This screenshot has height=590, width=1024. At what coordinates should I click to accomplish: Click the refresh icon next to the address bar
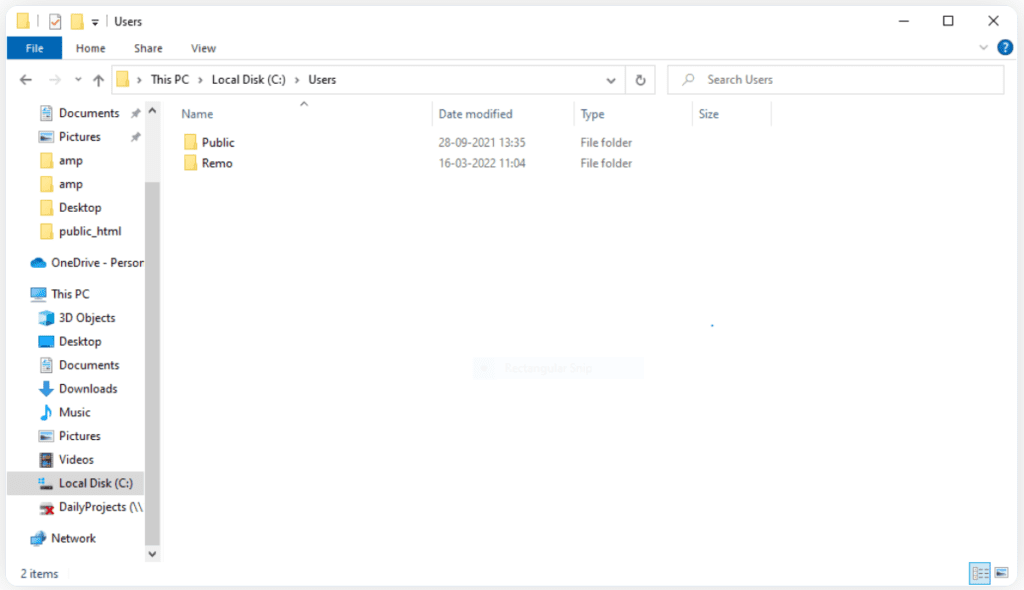click(640, 79)
